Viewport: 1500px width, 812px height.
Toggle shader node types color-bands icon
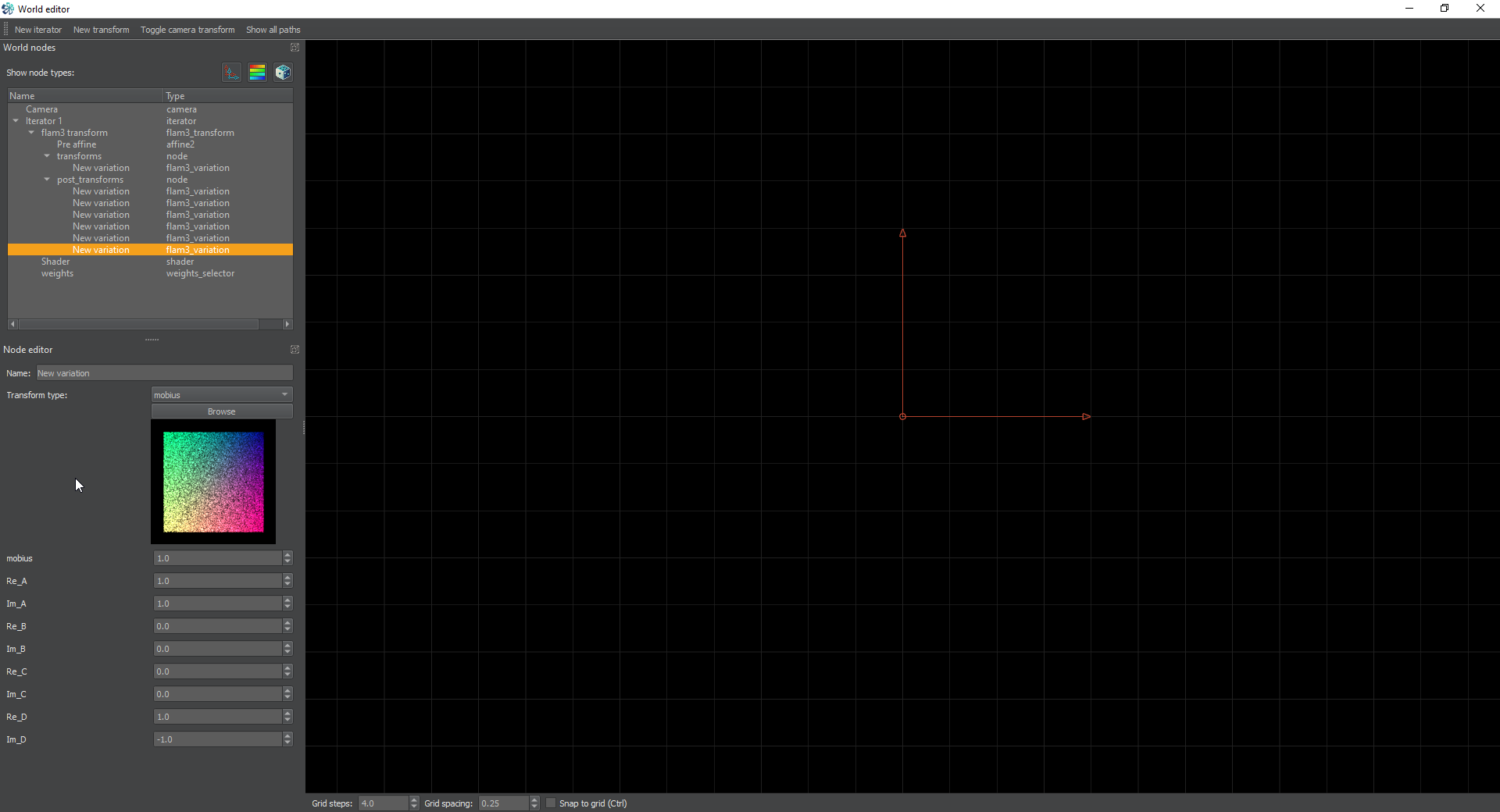[257, 73]
